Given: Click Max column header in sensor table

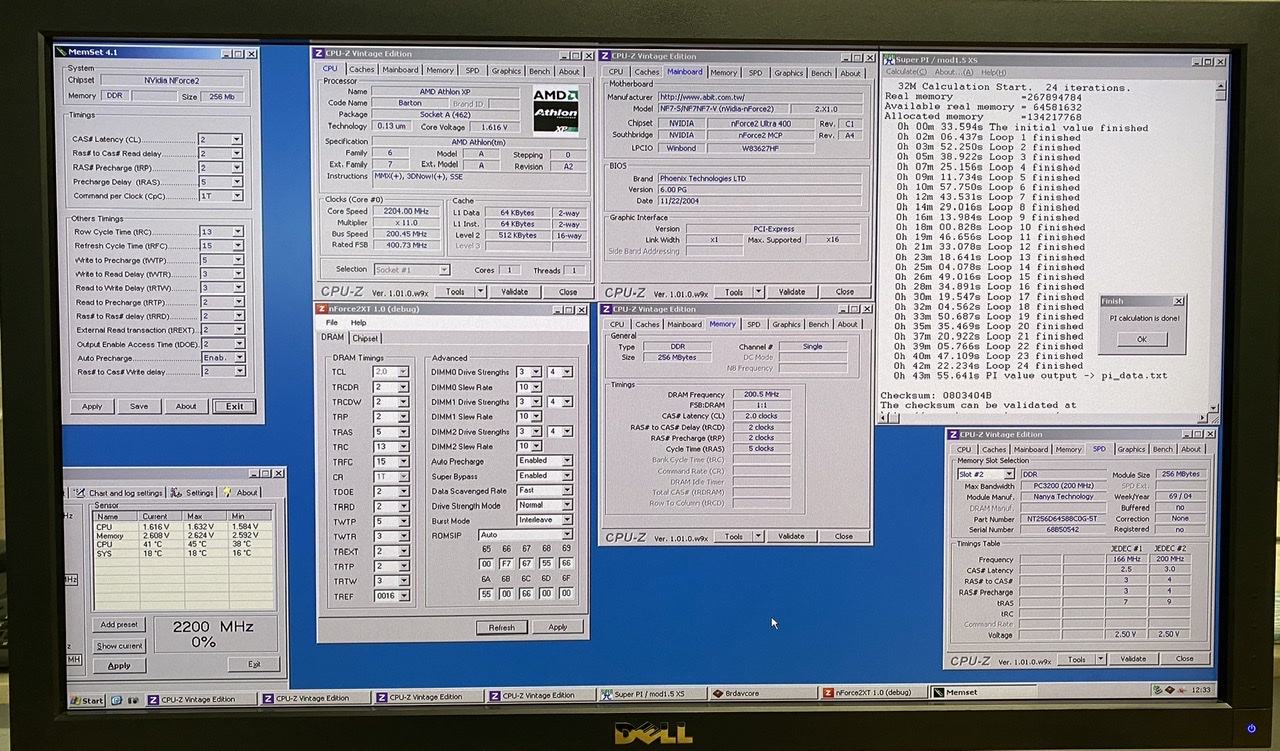Looking at the screenshot, I should point(206,516).
